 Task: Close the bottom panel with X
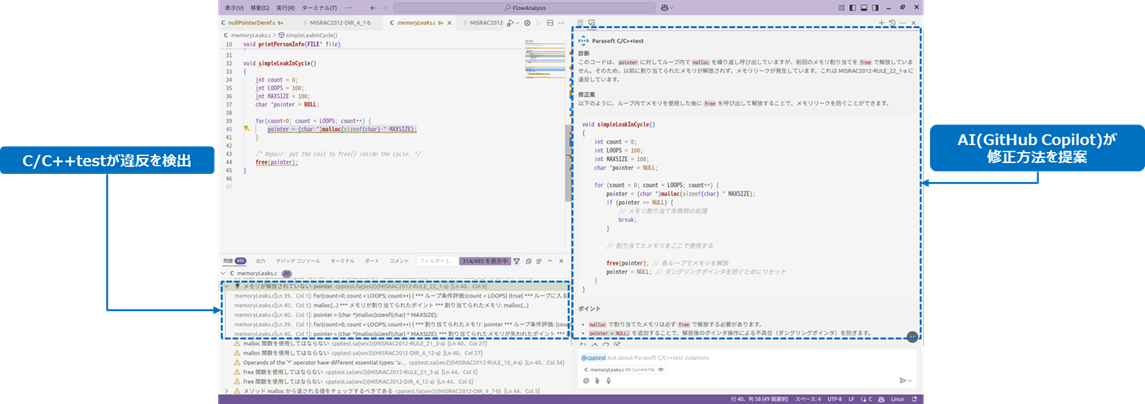pos(561,261)
